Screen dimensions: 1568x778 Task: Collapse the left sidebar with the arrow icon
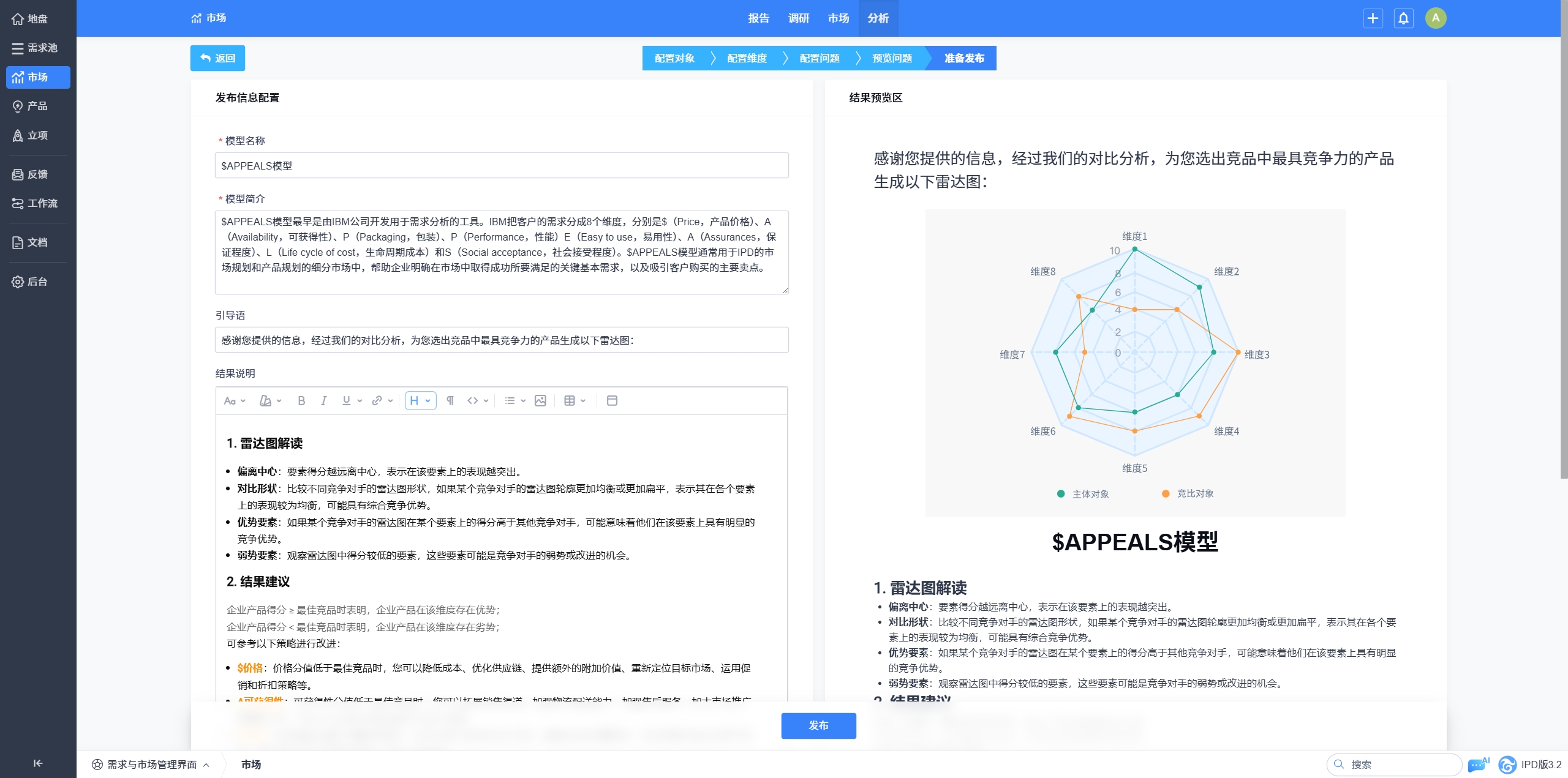[x=38, y=763]
